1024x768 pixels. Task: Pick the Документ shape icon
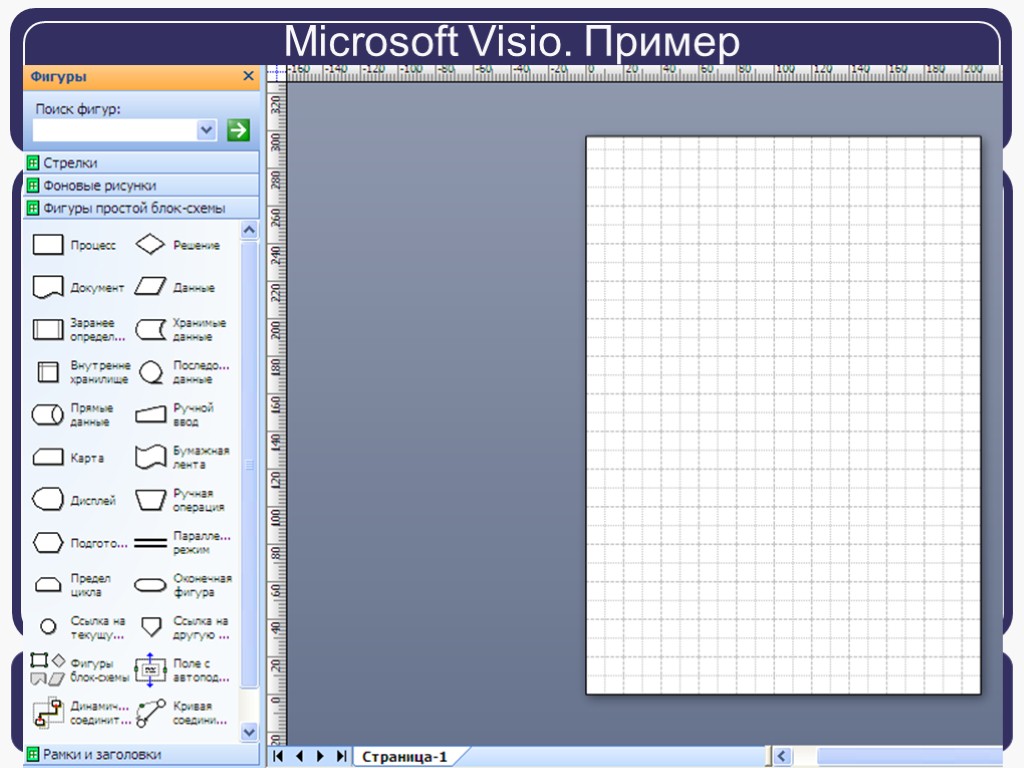click(x=48, y=287)
